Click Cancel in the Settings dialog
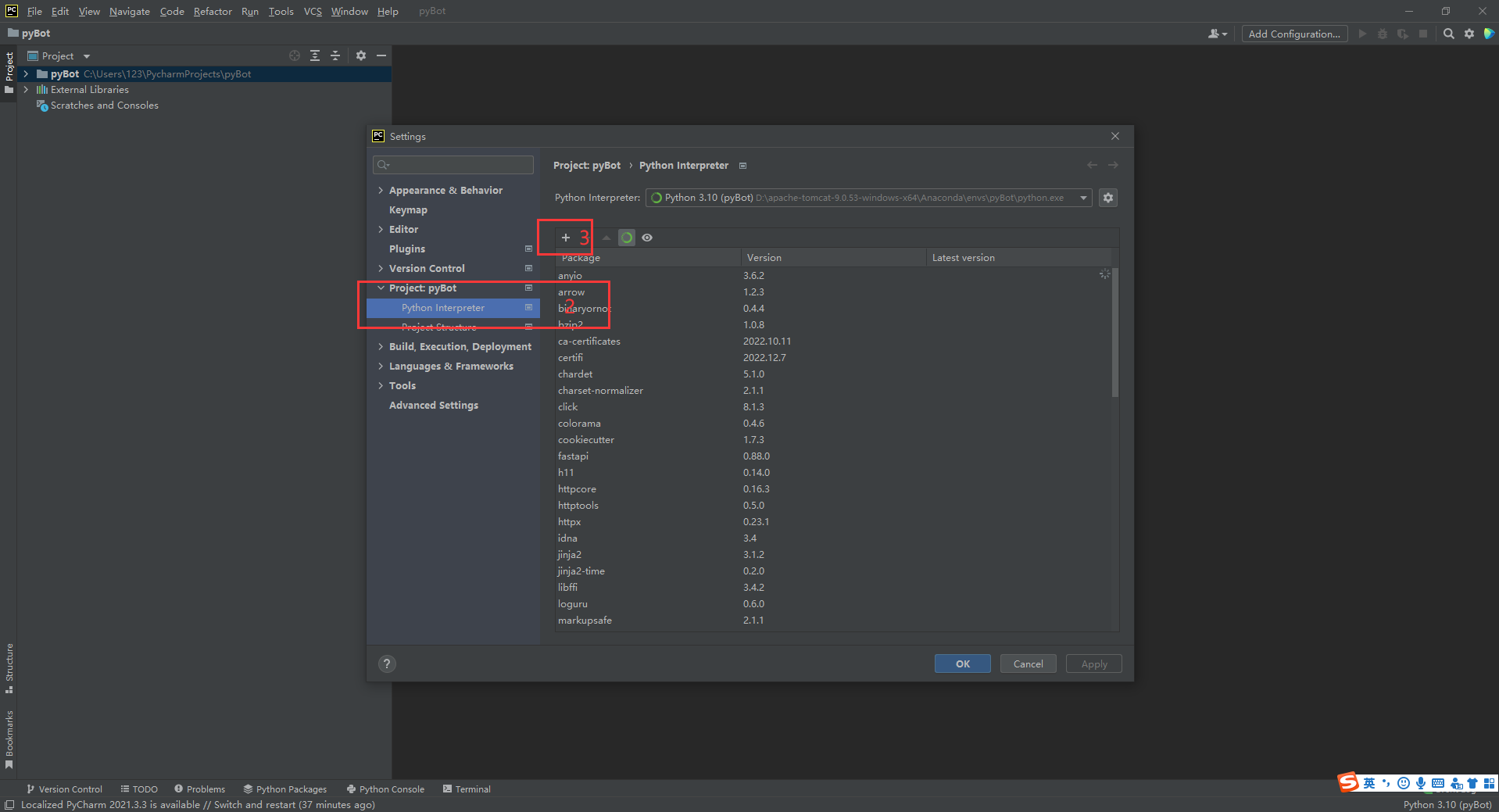Viewport: 1499px width, 812px height. click(1029, 664)
